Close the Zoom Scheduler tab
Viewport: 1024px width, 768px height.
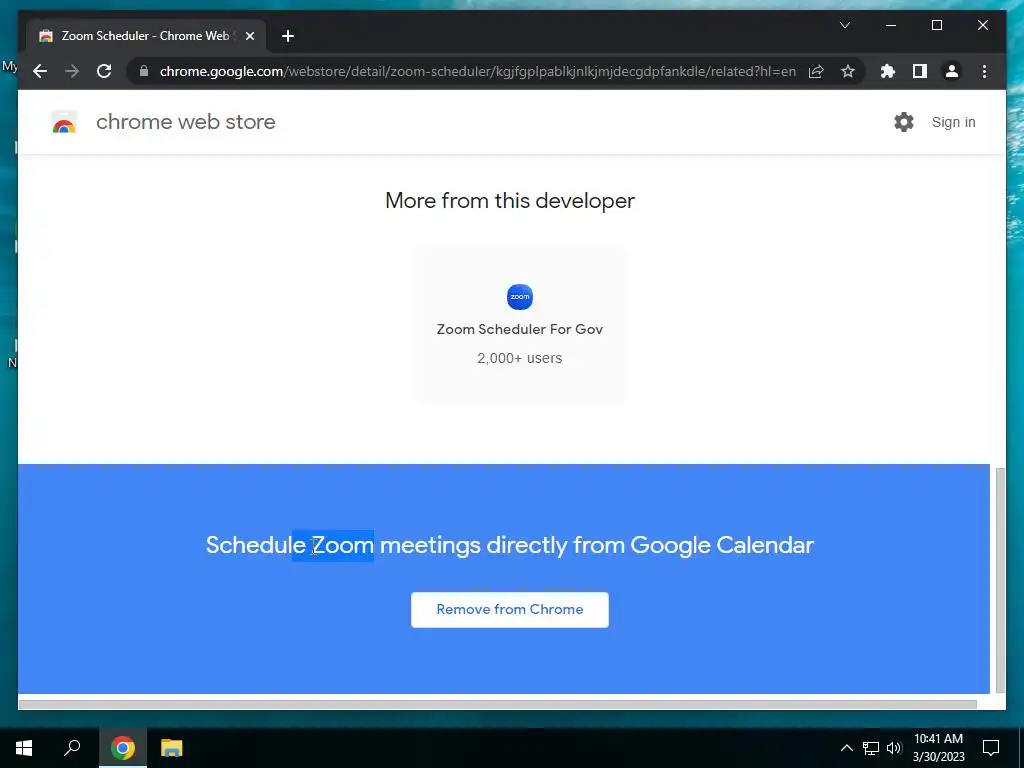249,36
